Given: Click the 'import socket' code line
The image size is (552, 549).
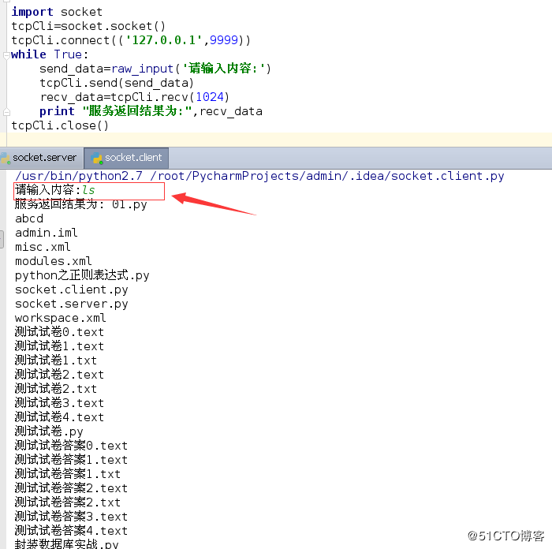Looking at the screenshot, I should pos(57,12).
